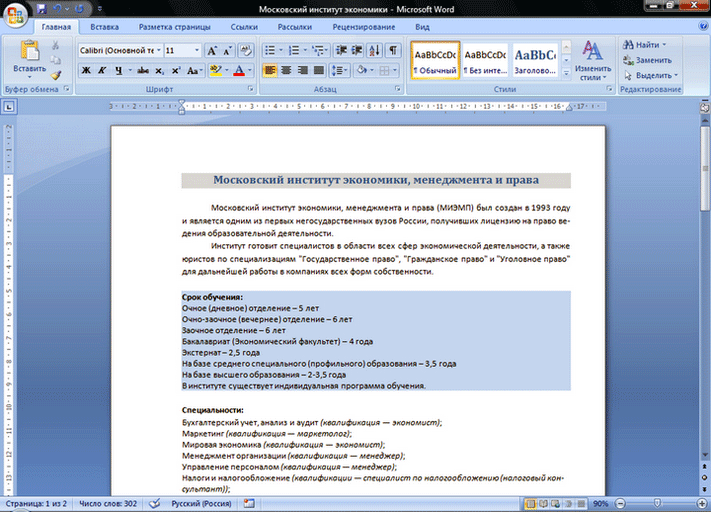The height and width of the screenshot is (512, 711).
Task: Click Выделить button
Action: (x=651, y=75)
